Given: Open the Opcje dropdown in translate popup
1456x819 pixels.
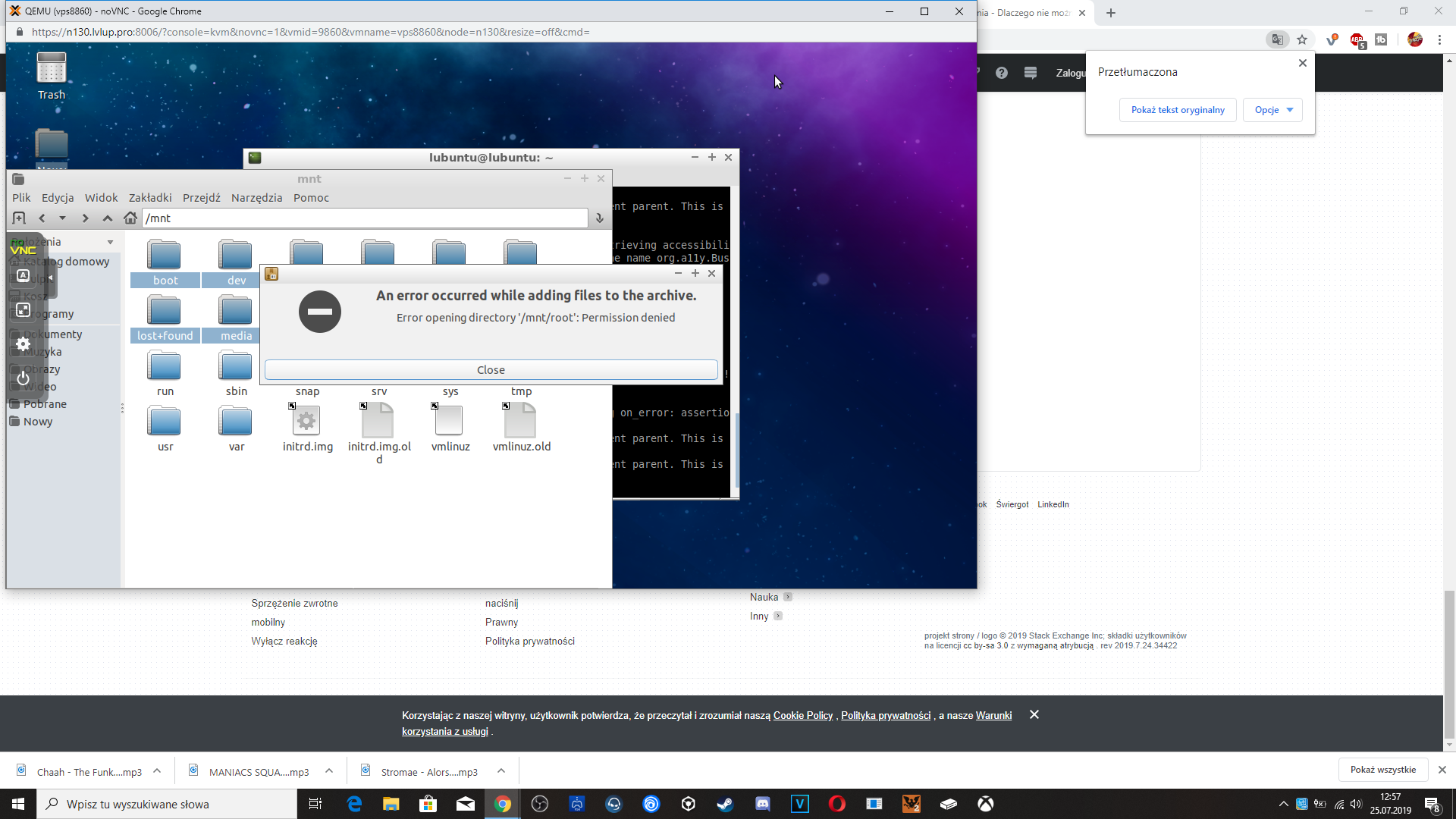Looking at the screenshot, I should coord(1272,110).
